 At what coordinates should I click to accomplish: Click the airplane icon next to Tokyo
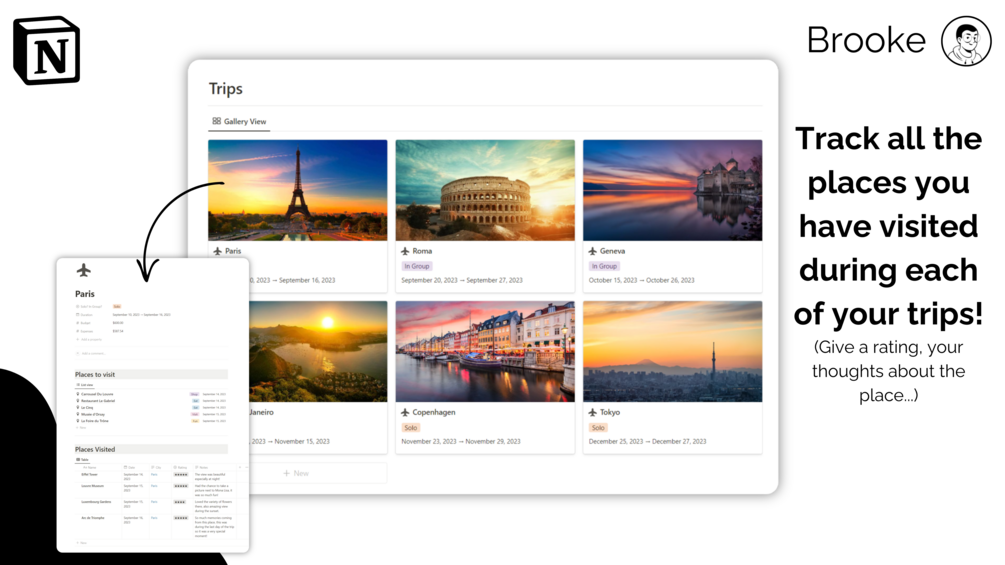(592, 413)
